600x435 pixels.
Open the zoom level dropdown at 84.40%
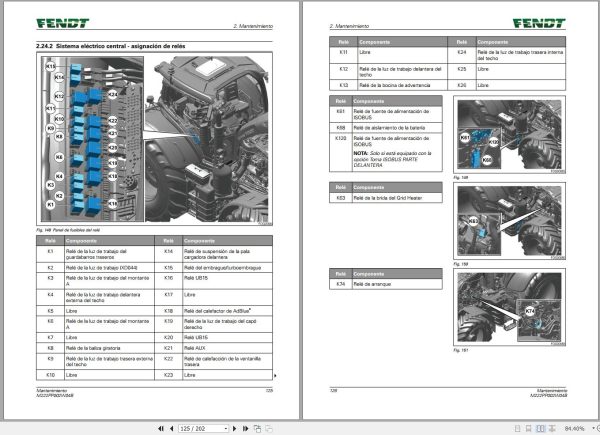(x=593, y=428)
